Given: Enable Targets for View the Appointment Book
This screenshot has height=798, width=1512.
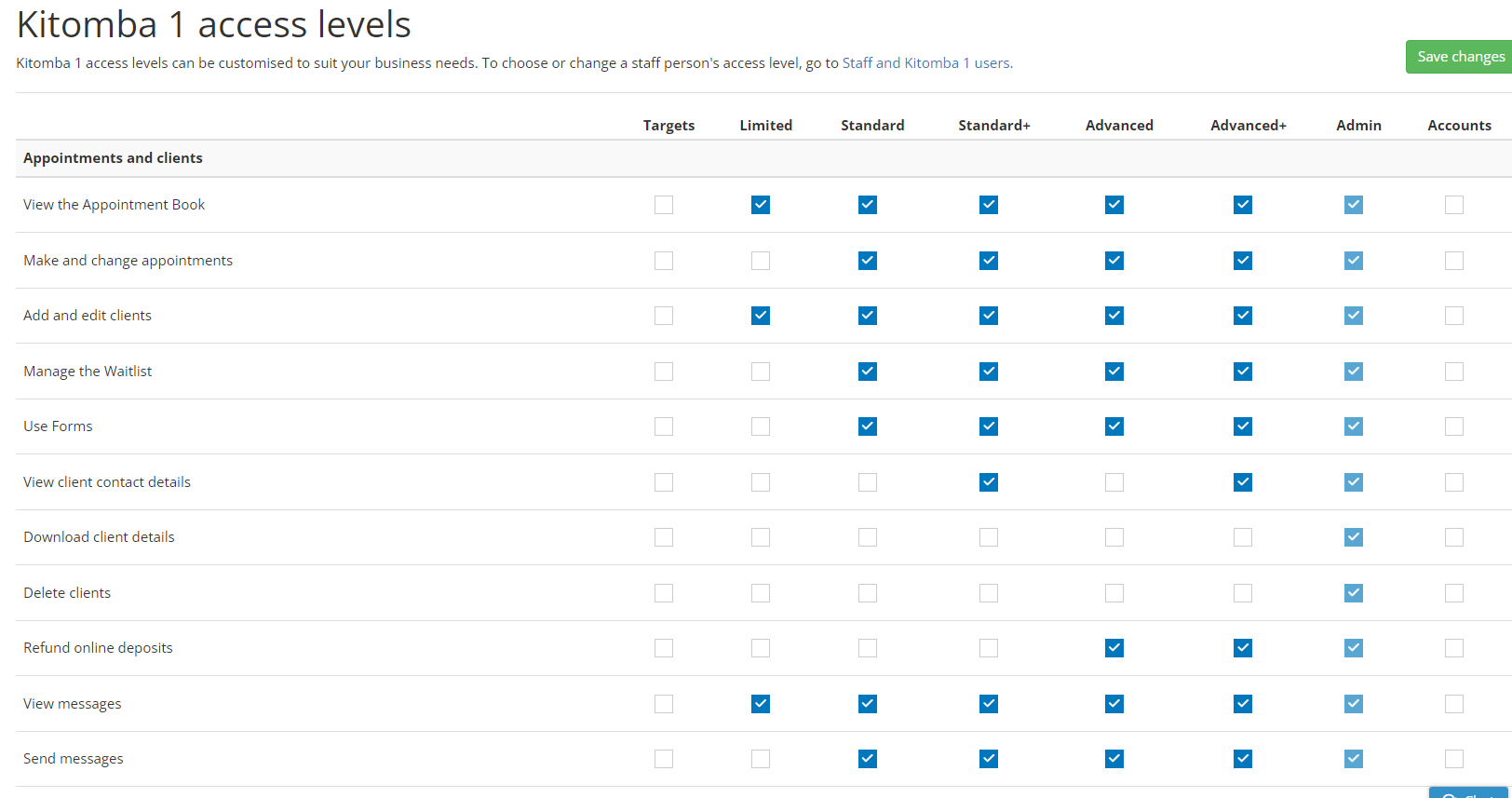Looking at the screenshot, I should pyautogui.click(x=664, y=205).
